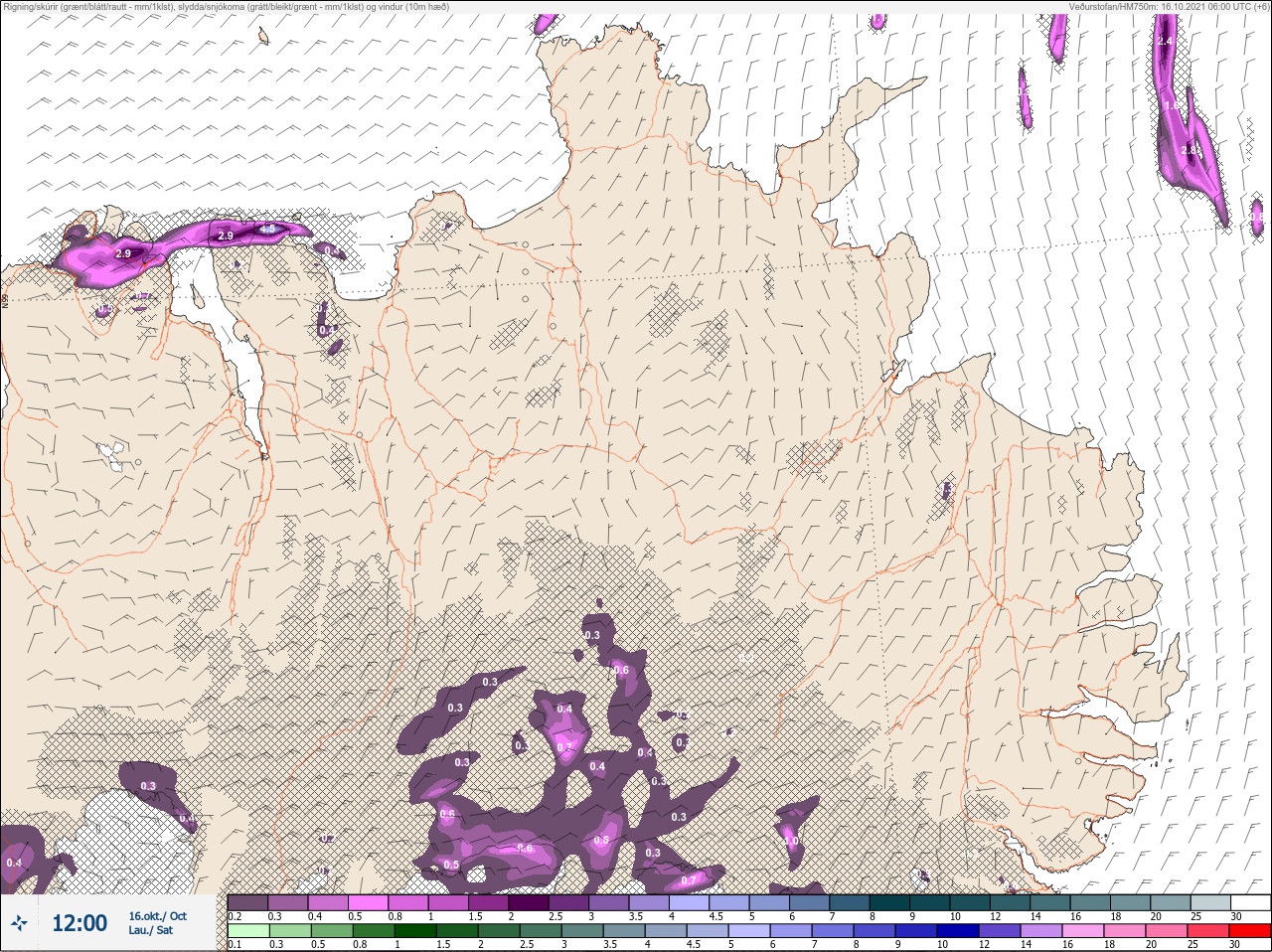Click the Veðurstofan logo beside the time

click(19, 924)
